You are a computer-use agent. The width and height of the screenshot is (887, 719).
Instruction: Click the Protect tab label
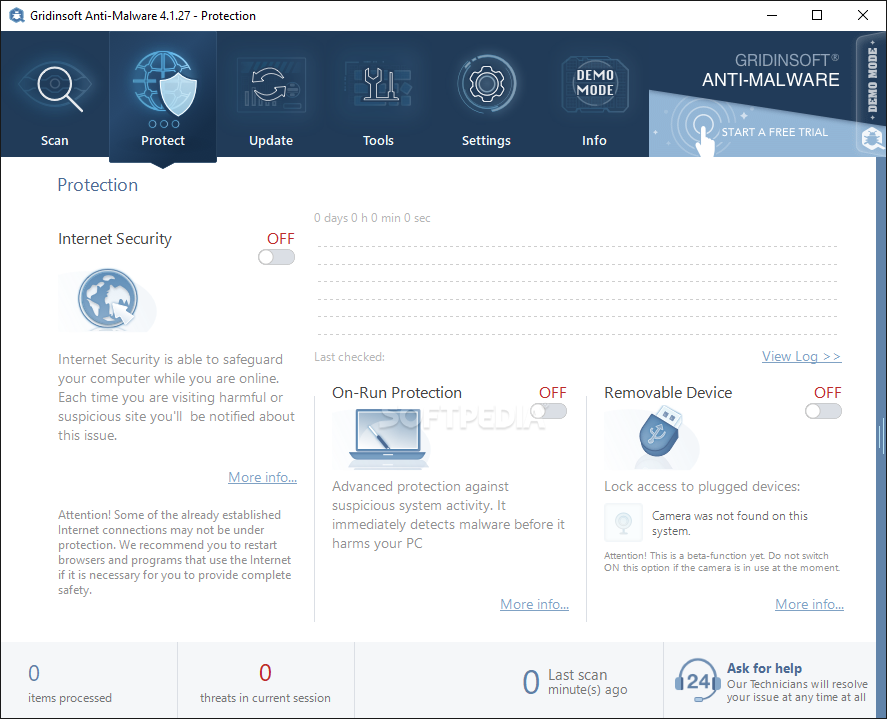pyautogui.click(x=163, y=140)
